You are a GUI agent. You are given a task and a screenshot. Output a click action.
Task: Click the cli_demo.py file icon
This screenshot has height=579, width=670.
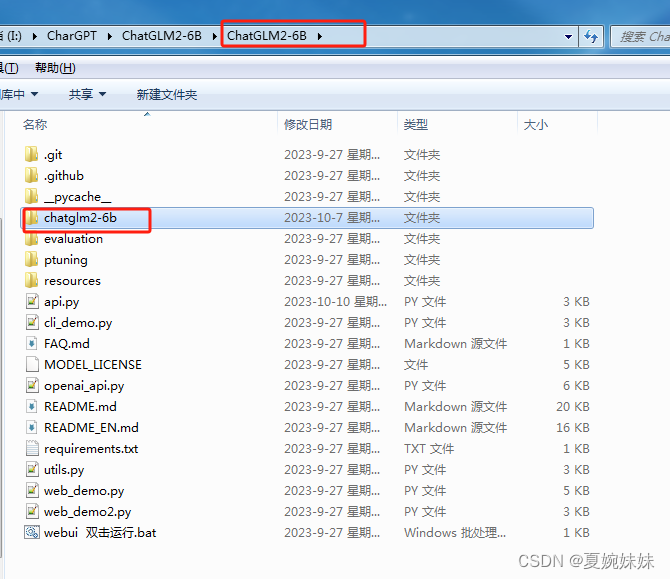(32, 322)
